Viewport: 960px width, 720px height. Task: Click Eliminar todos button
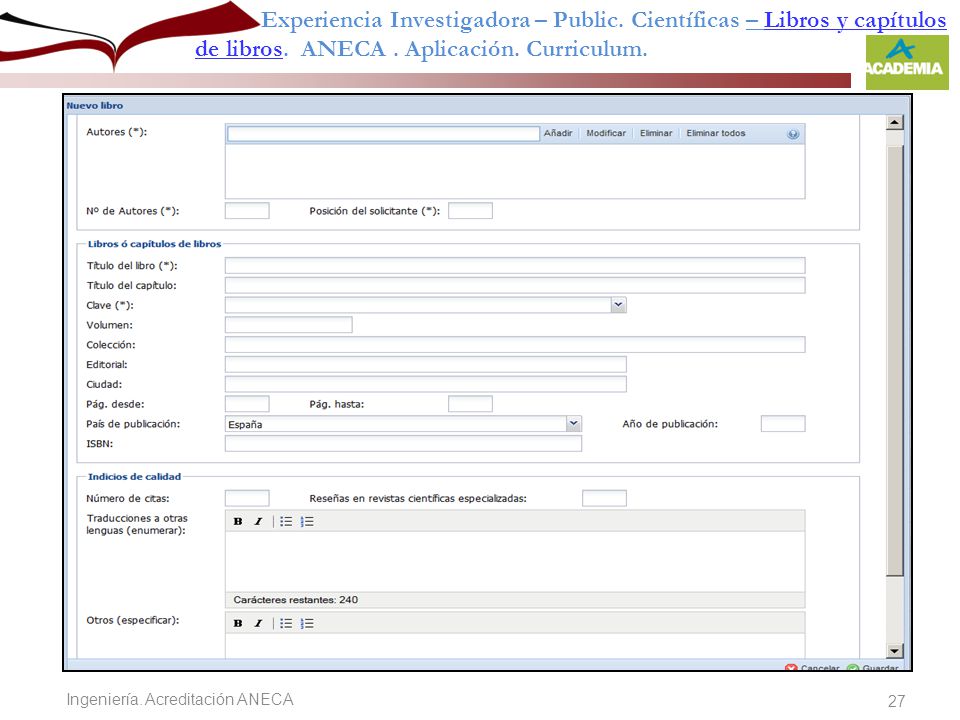point(716,133)
